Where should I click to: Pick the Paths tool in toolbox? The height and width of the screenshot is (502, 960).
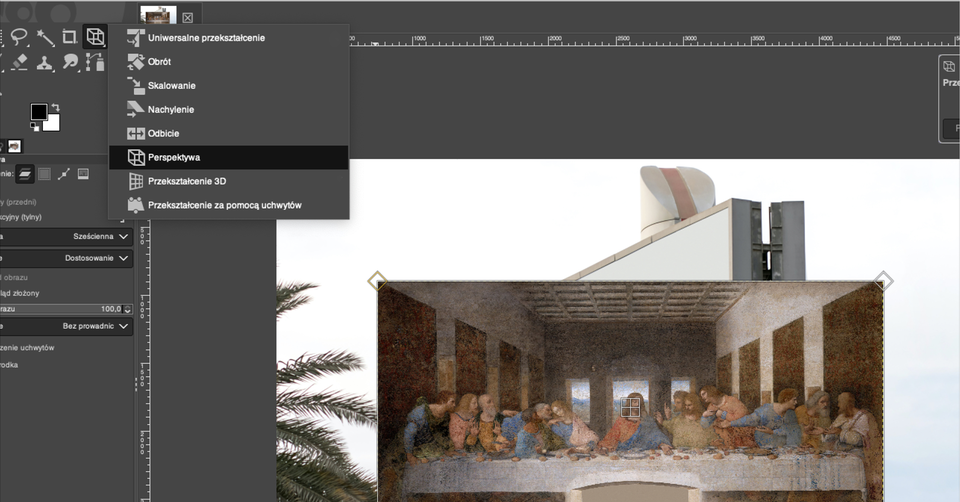(95, 63)
